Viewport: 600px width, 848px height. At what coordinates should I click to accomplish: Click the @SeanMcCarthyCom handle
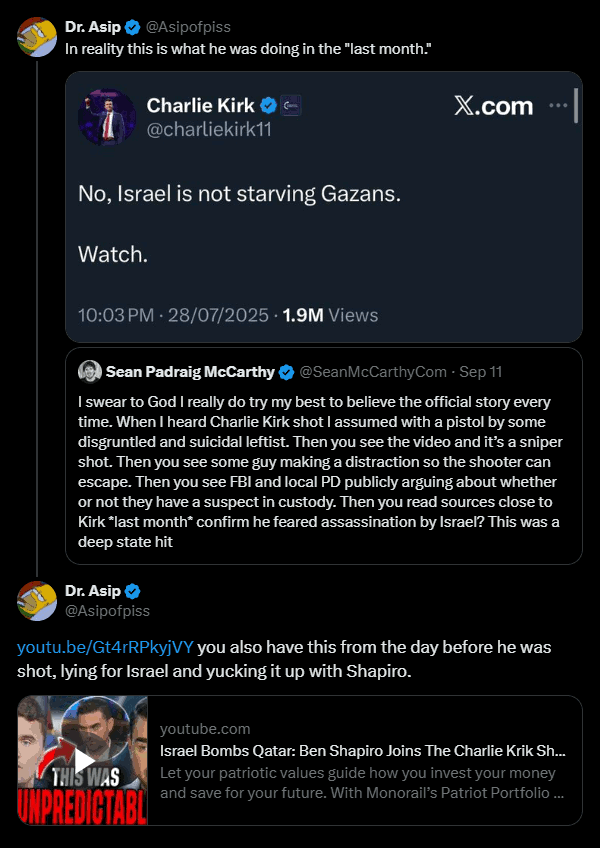(x=373, y=372)
